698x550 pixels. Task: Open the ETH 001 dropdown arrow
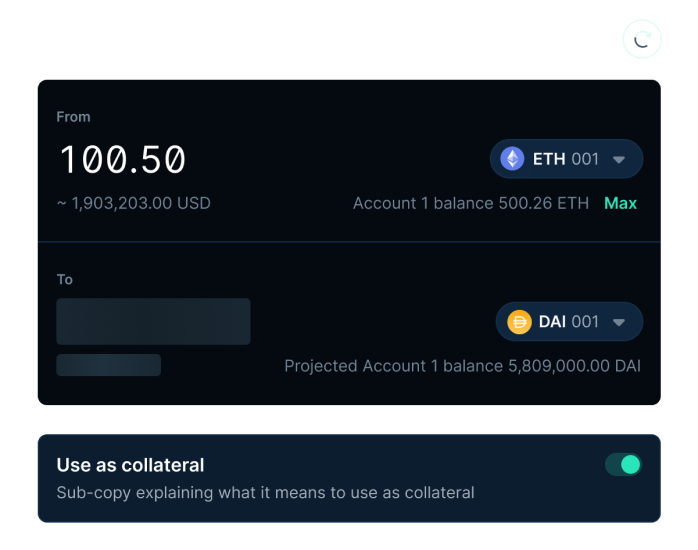tap(619, 159)
